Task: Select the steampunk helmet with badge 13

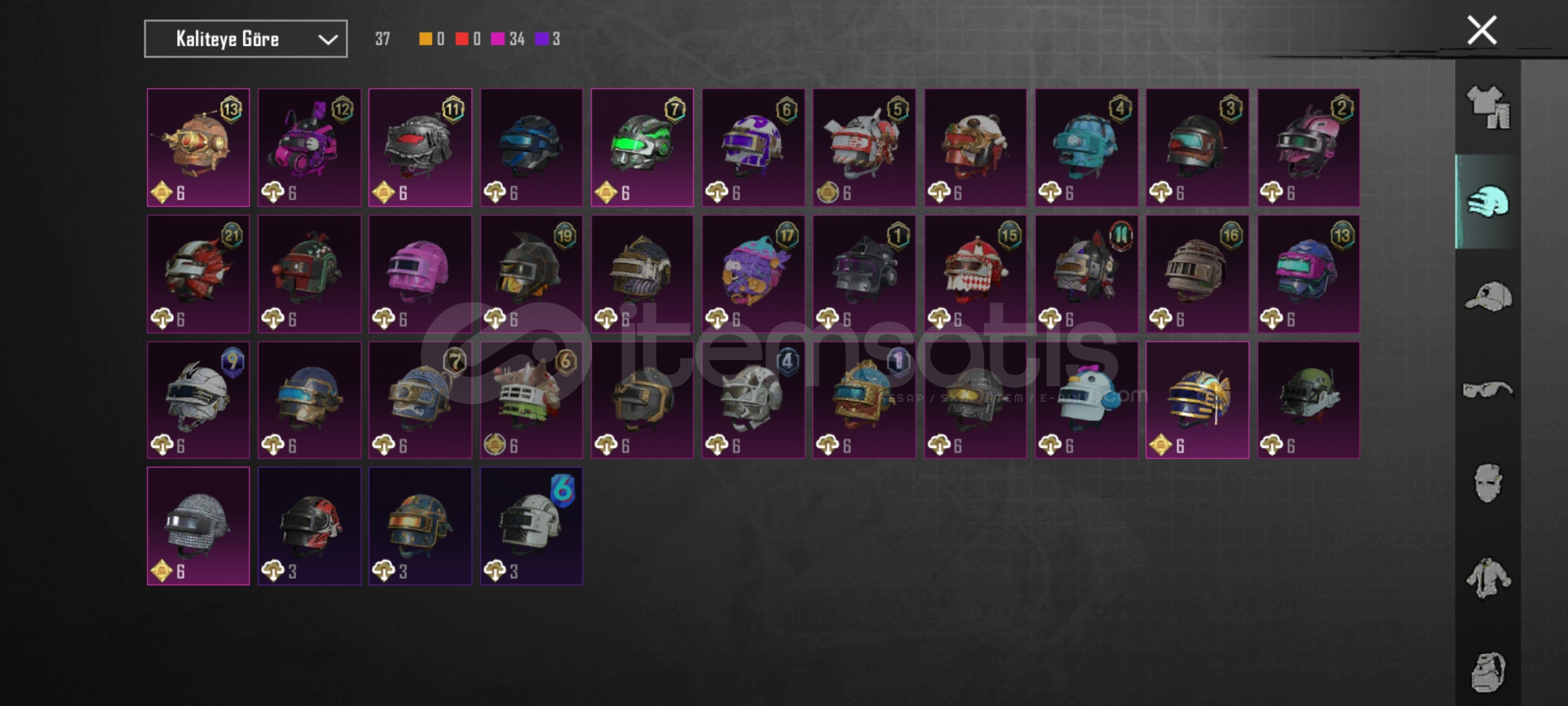Action: (x=198, y=148)
